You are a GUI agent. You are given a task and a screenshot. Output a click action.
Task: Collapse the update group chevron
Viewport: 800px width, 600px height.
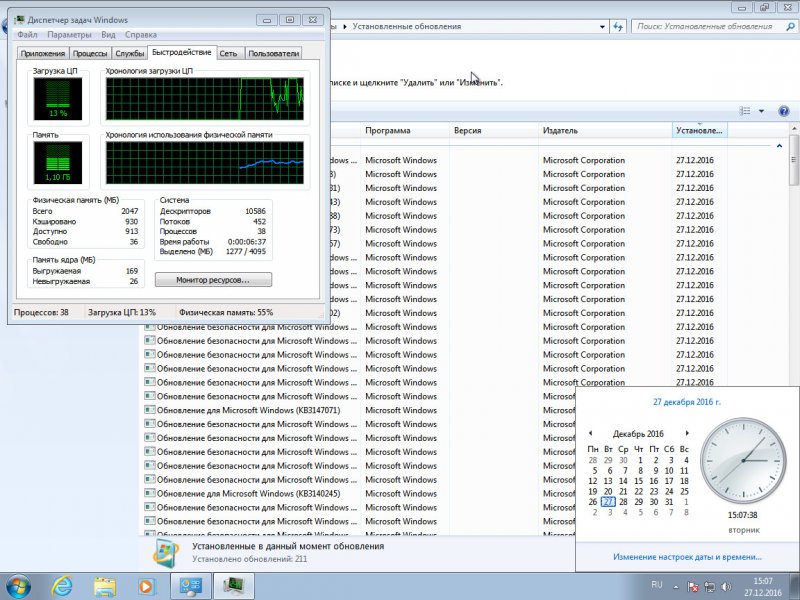pyautogui.click(x=779, y=146)
